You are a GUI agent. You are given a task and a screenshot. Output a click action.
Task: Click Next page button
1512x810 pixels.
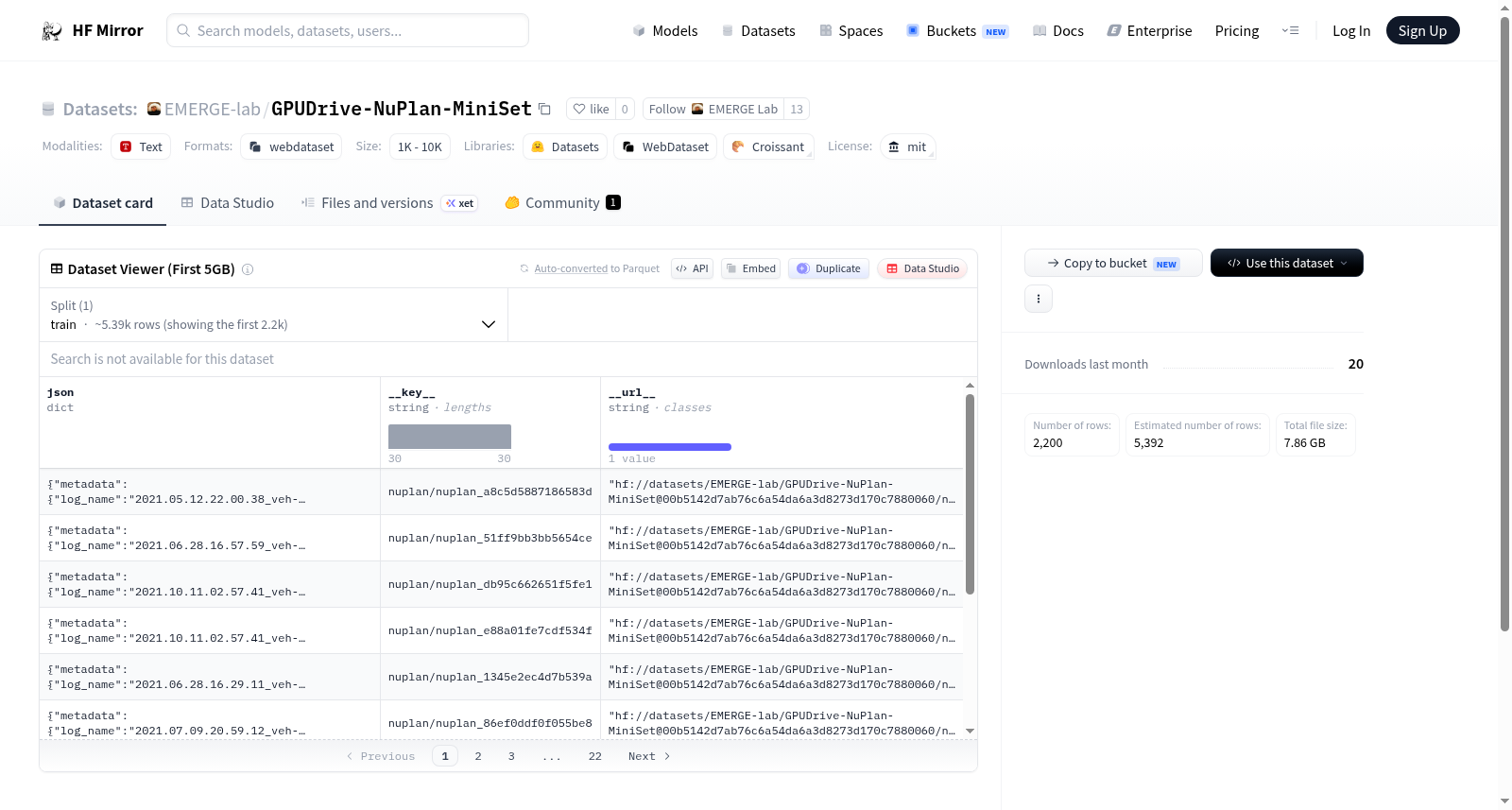pyautogui.click(x=649, y=756)
